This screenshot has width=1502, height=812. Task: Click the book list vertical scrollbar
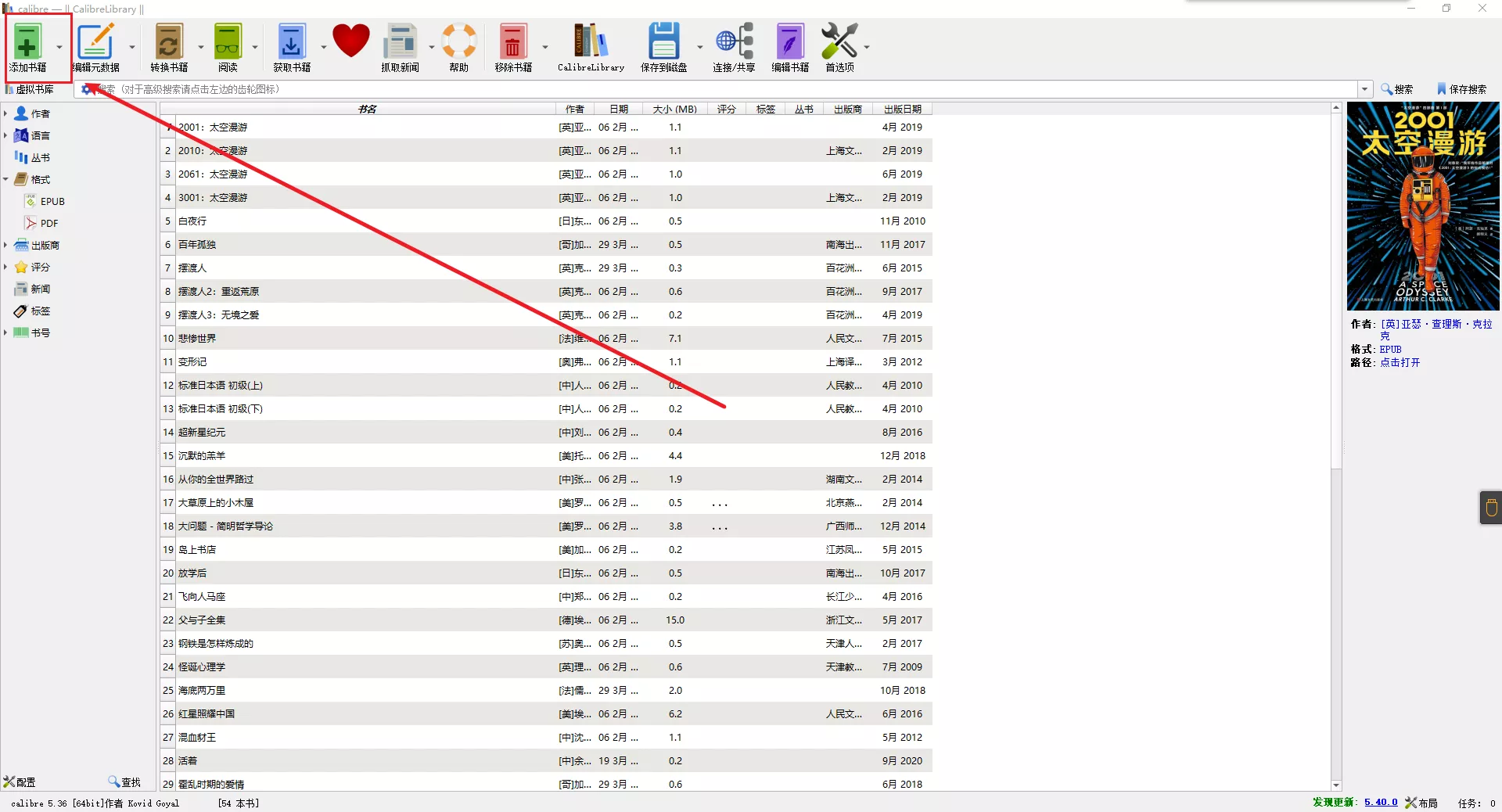(x=1336, y=313)
